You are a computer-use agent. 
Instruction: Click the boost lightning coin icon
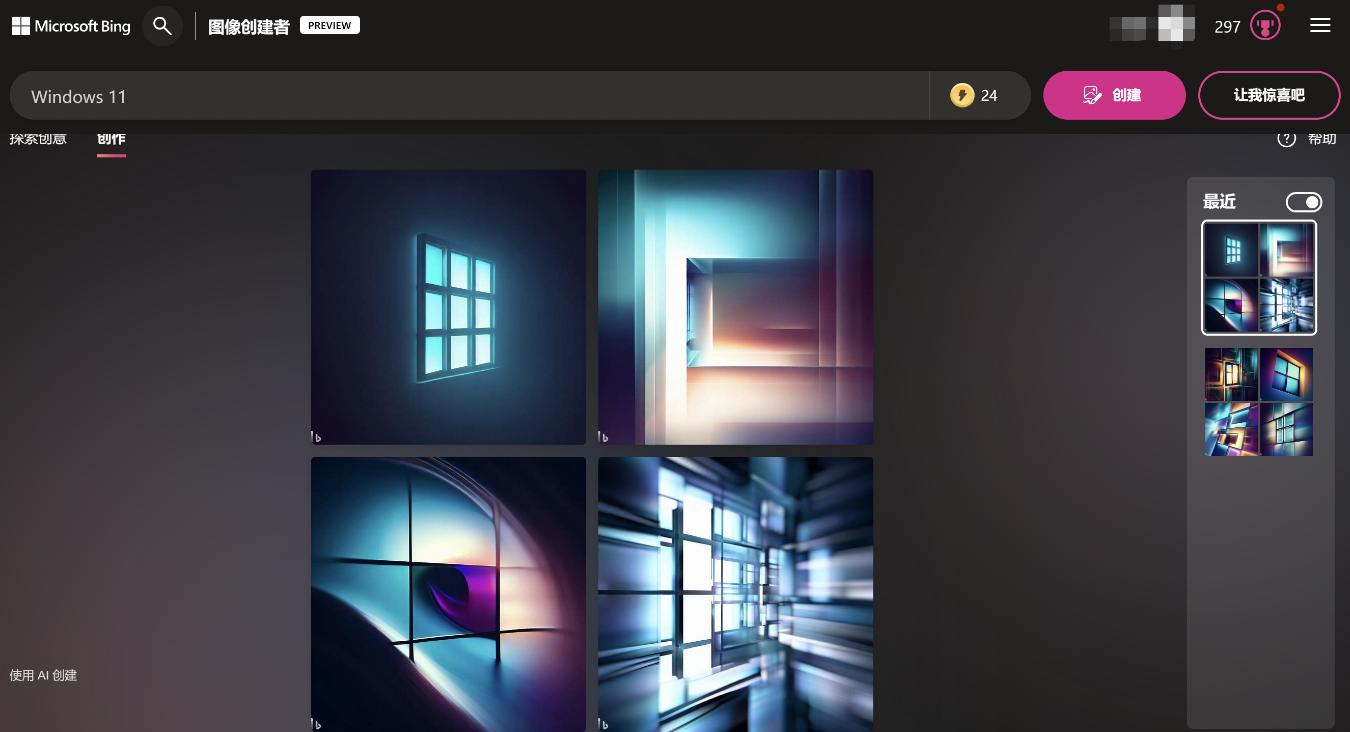pos(962,95)
